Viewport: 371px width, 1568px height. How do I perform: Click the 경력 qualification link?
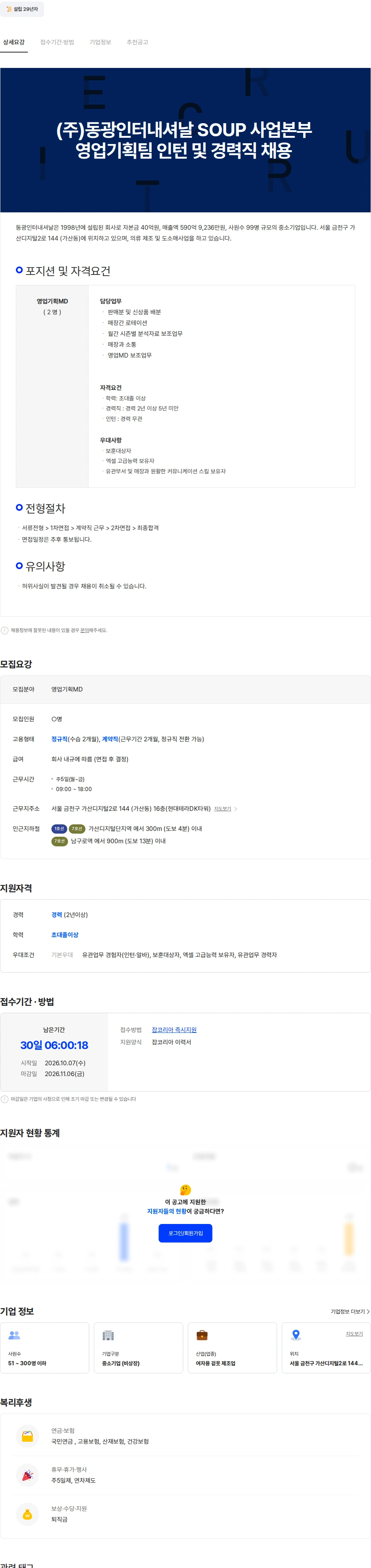coord(57,915)
